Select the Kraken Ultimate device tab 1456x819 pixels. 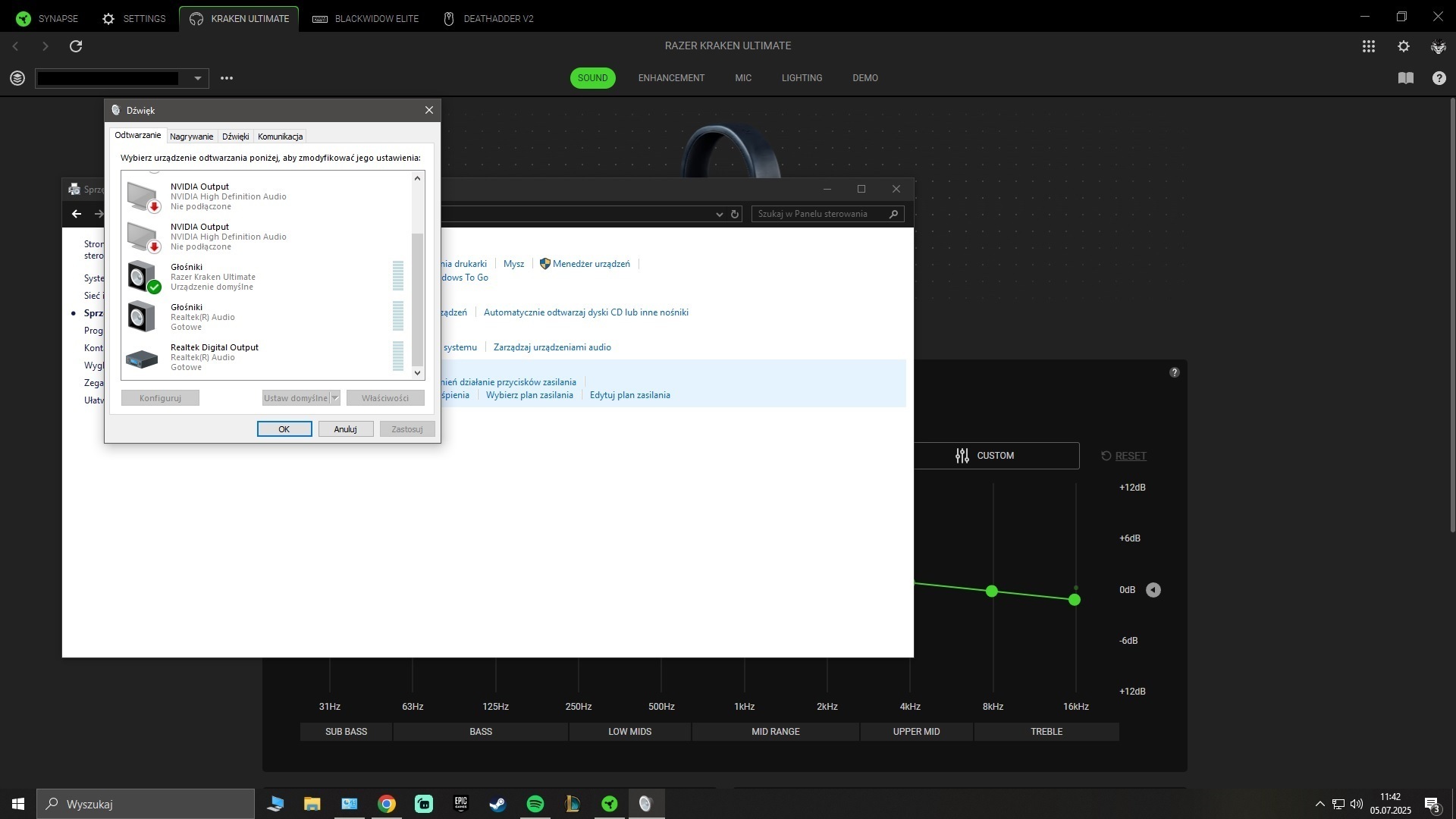click(239, 18)
